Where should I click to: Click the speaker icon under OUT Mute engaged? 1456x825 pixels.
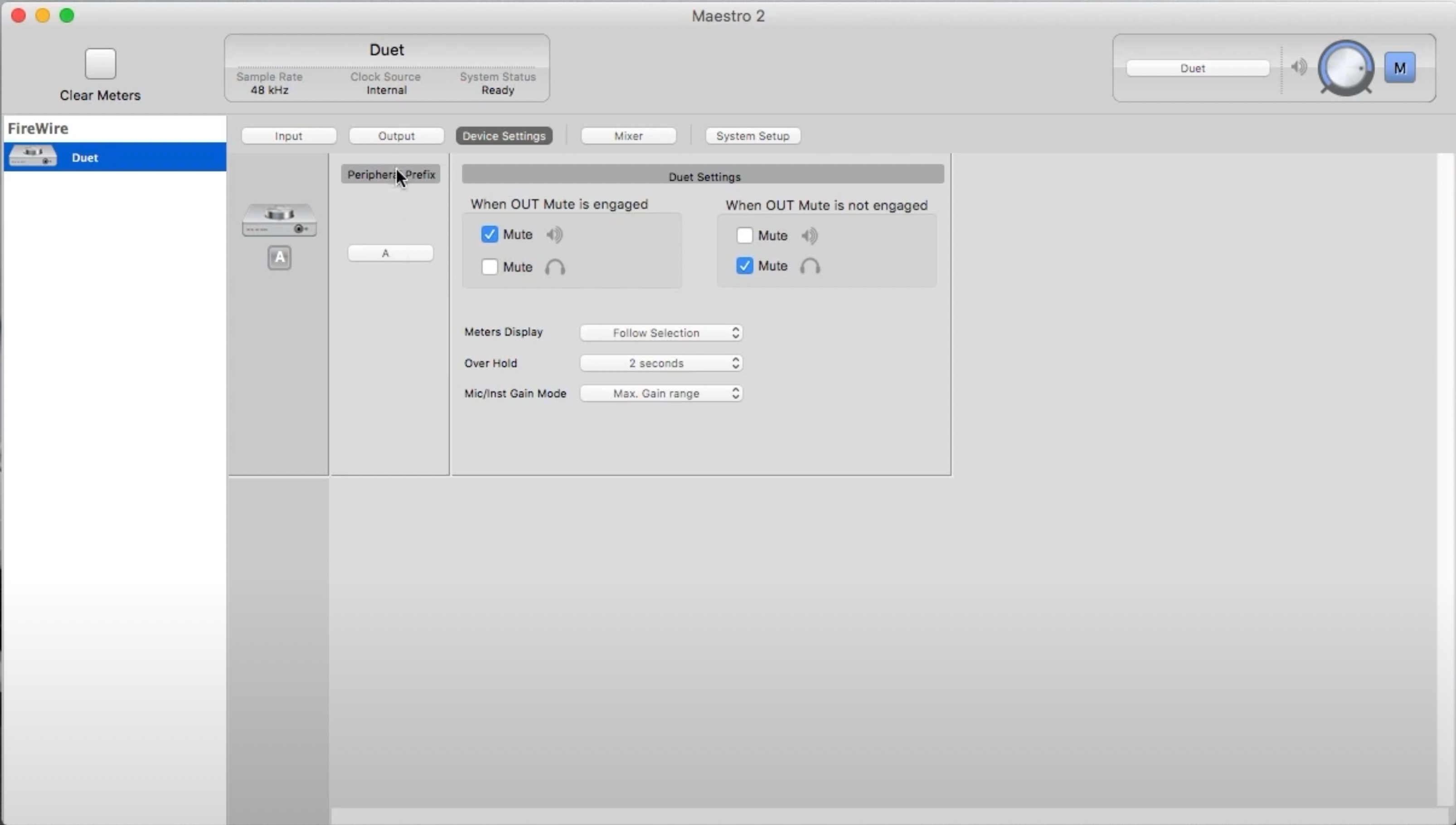point(555,235)
